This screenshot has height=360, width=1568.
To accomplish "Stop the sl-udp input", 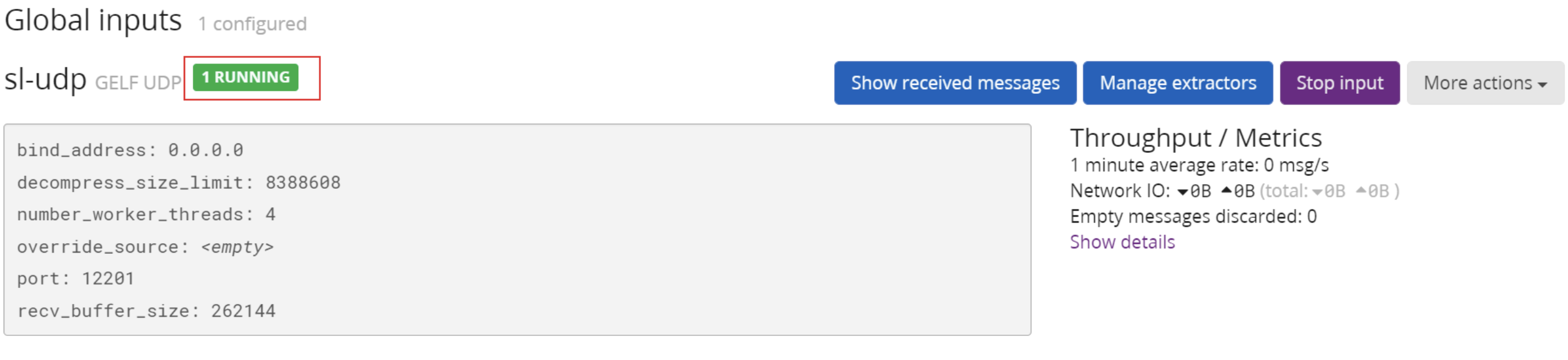I will coord(1339,83).
